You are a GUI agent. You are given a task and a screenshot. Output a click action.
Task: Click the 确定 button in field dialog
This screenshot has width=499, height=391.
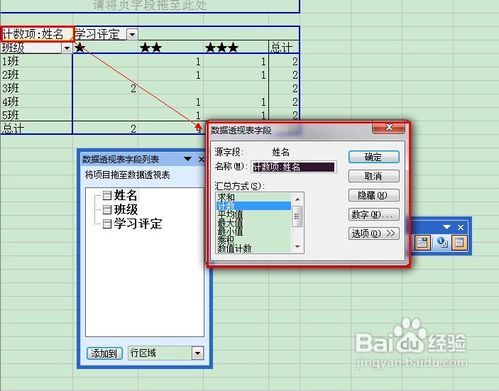[x=374, y=157]
